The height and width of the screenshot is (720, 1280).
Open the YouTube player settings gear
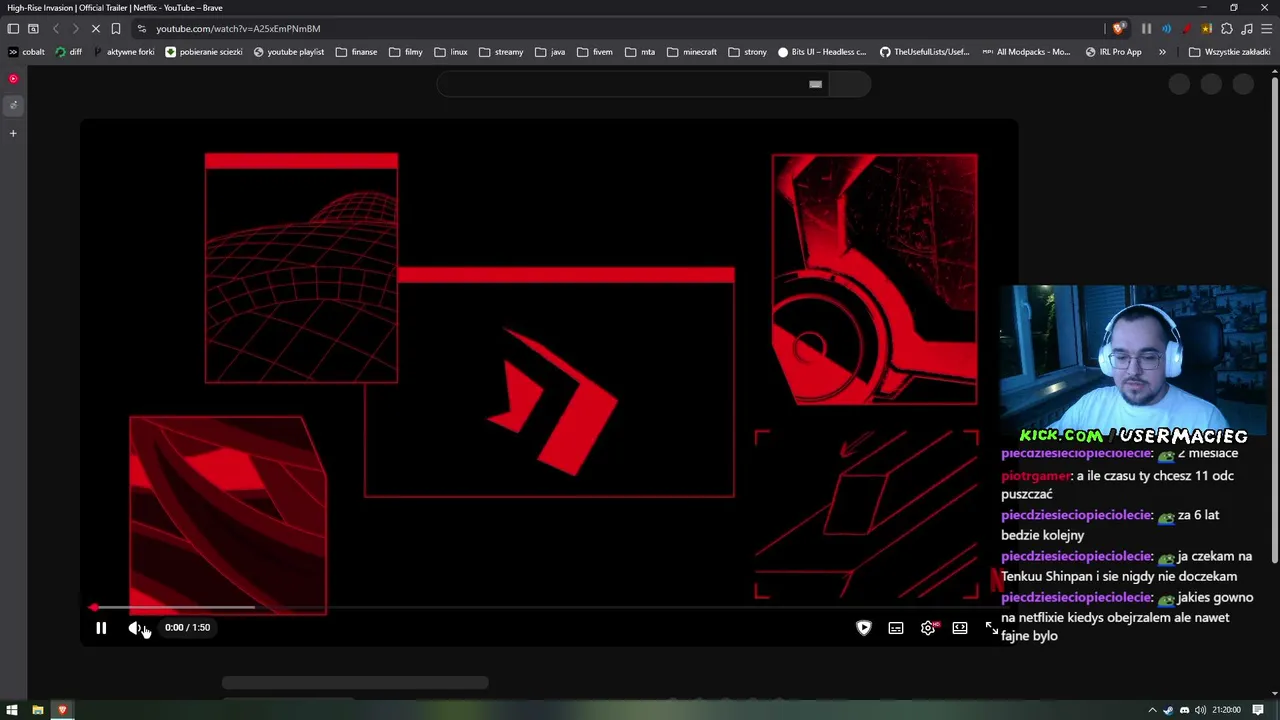[928, 628]
